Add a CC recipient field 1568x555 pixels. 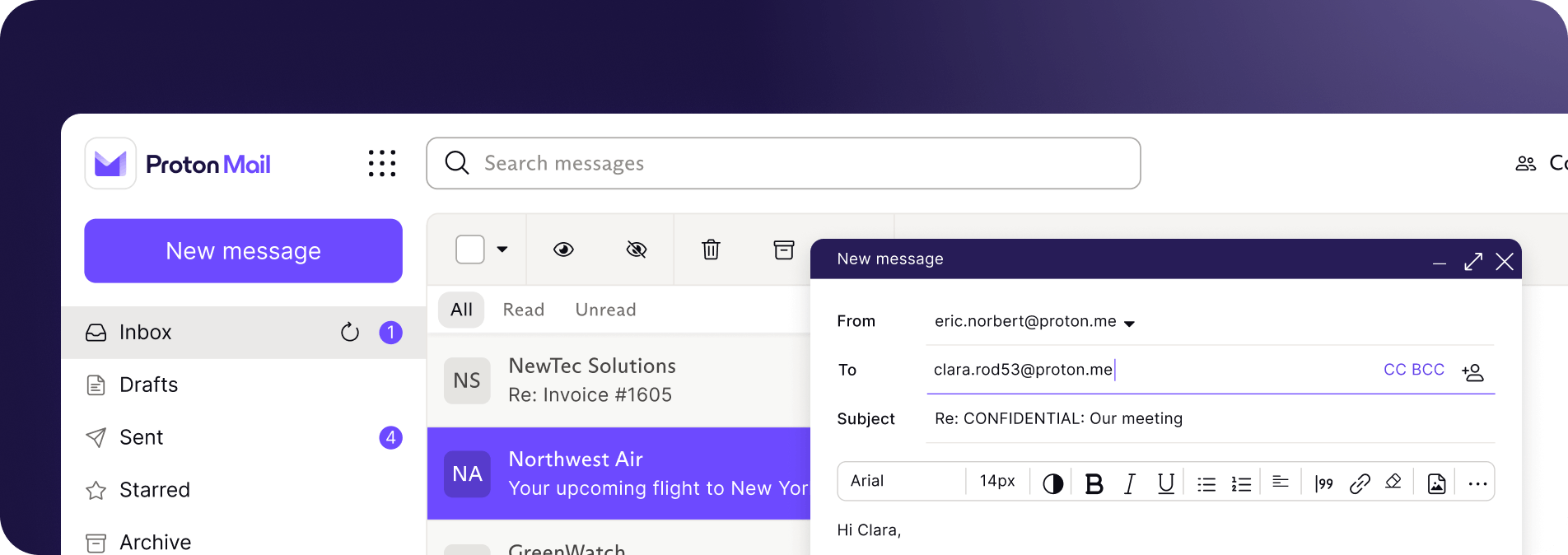point(1394,370)
